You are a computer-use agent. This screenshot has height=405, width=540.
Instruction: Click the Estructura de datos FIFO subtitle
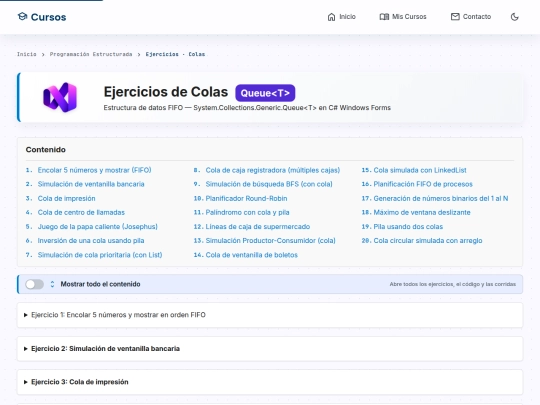click(x=247, y=108)
